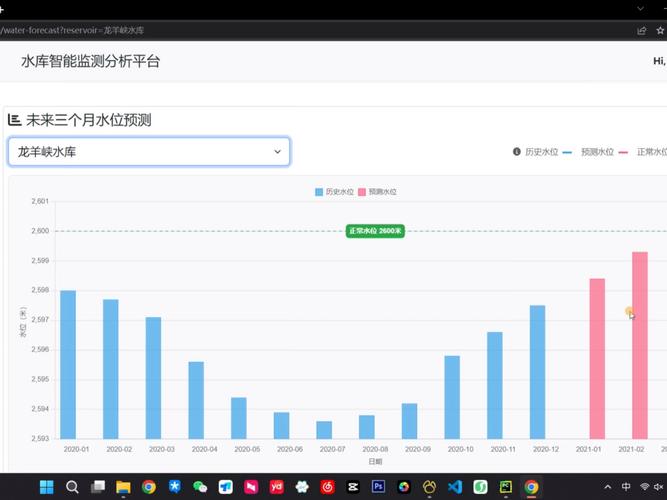This screenshot has width=667, height=500.
Task: Click the 2020-07 historical water level bar
Action: click(x=324, y=429)
